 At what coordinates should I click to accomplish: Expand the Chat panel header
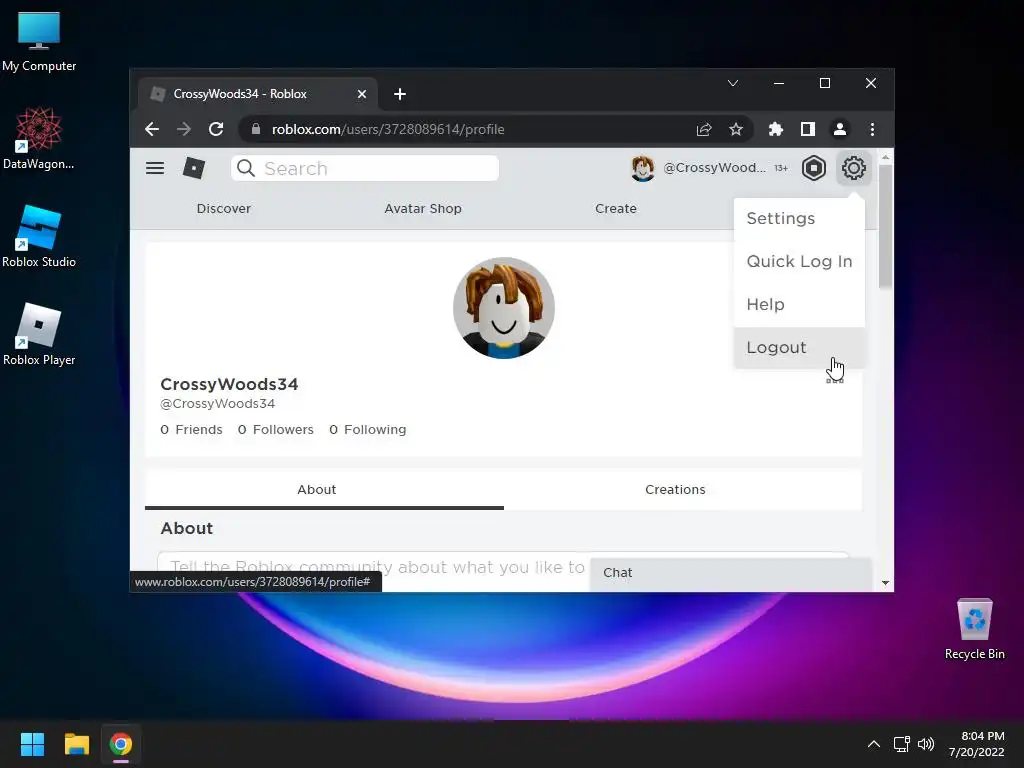(x=731, y=573)
